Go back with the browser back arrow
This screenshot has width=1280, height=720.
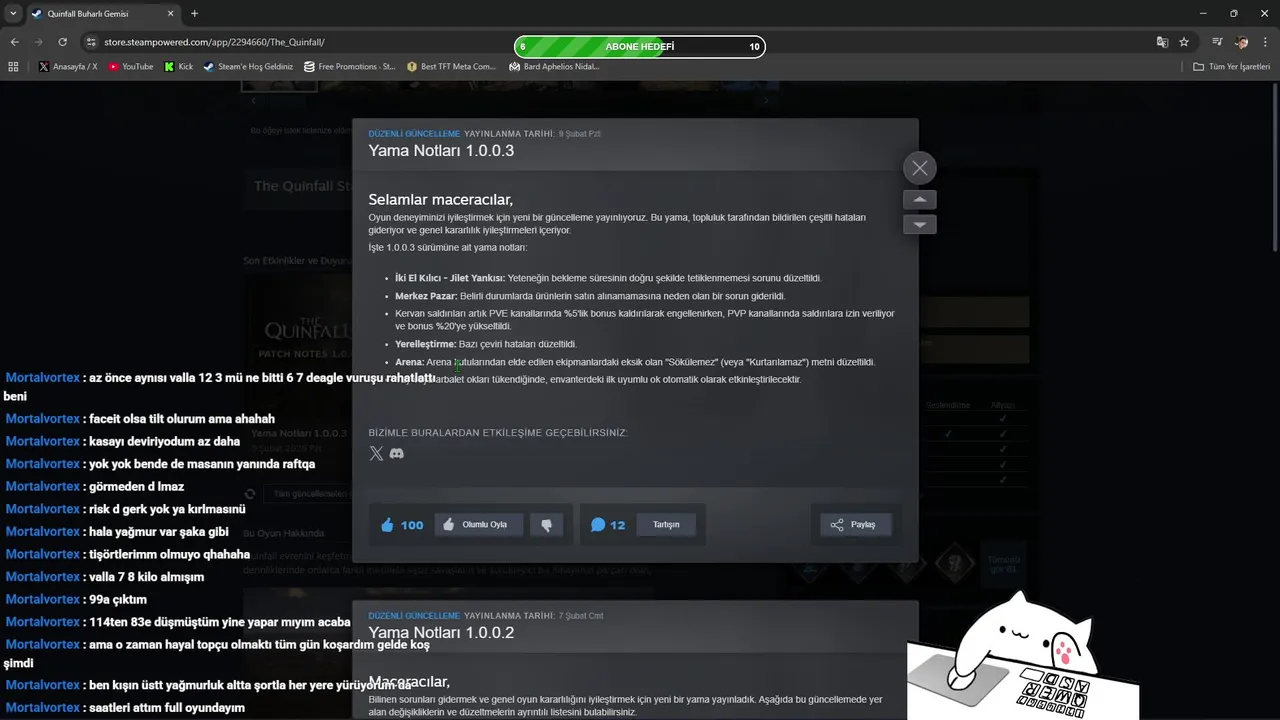[x=14, y=42]
